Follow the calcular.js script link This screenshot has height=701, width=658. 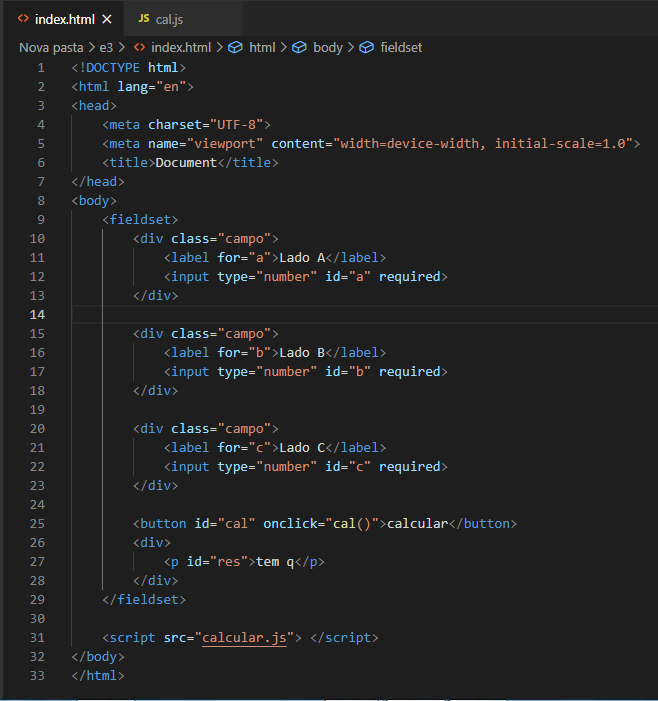point(244,638)
